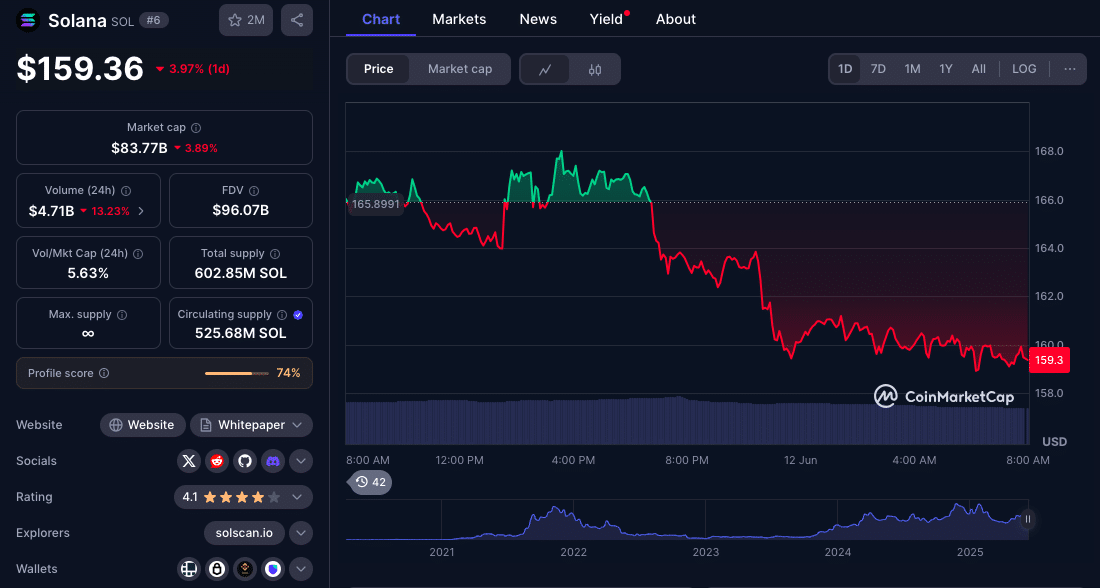Set chart range to All

[x=979, y=69]
